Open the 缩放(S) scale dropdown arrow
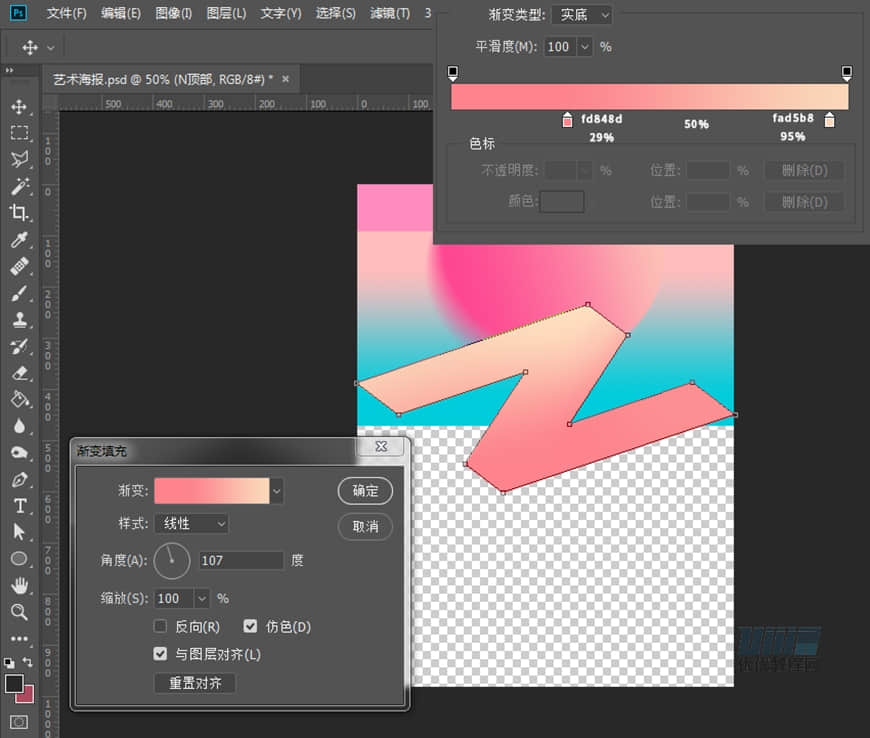 coord(202,598)
